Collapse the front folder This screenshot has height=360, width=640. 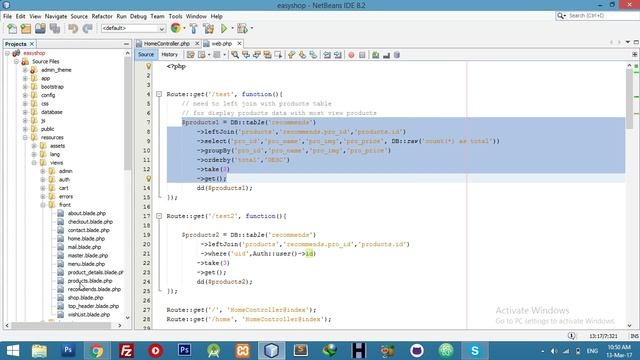pos(43,205)
